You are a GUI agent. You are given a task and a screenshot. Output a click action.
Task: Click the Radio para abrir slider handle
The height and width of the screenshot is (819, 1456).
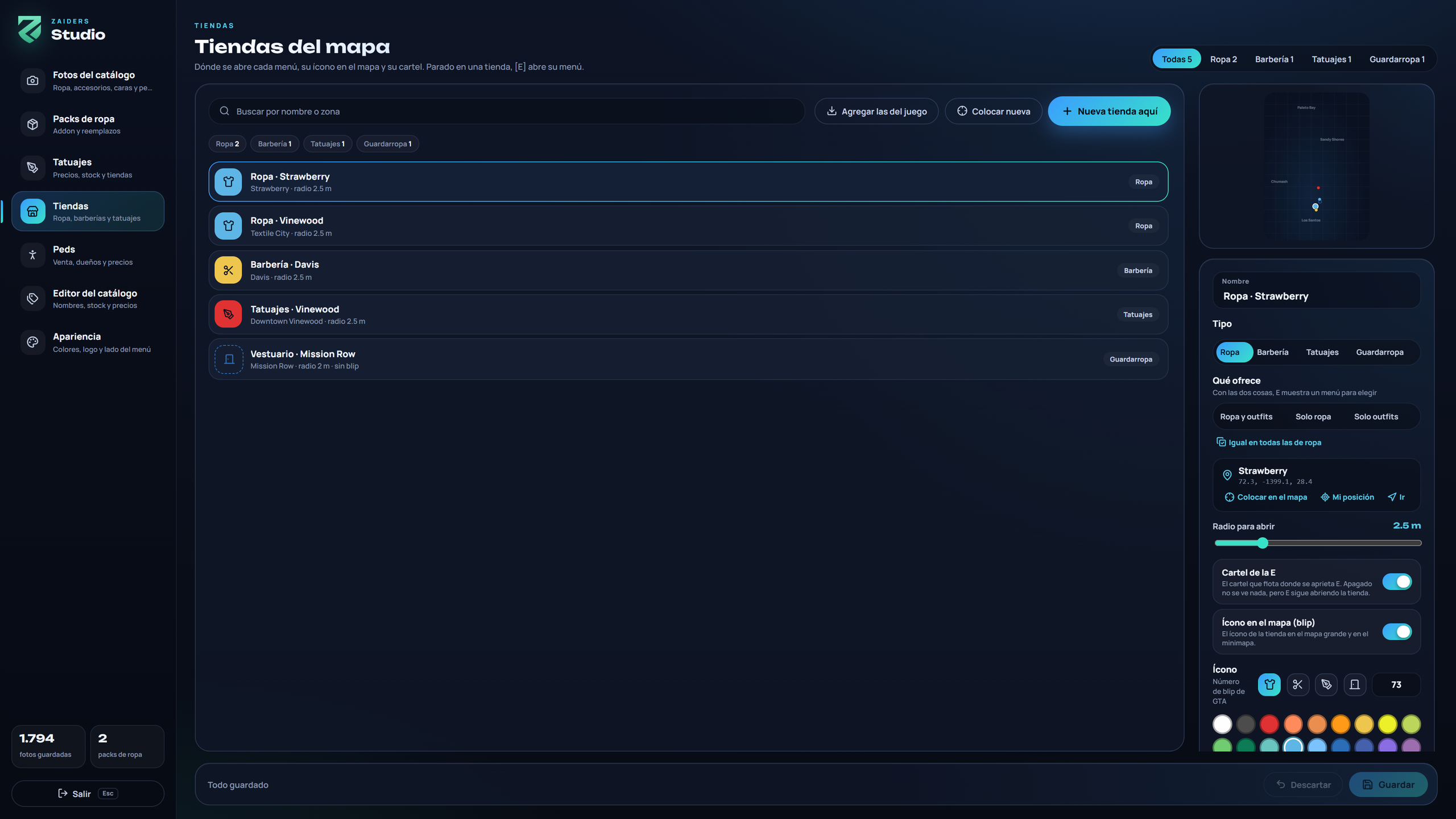coord(1263,543)
